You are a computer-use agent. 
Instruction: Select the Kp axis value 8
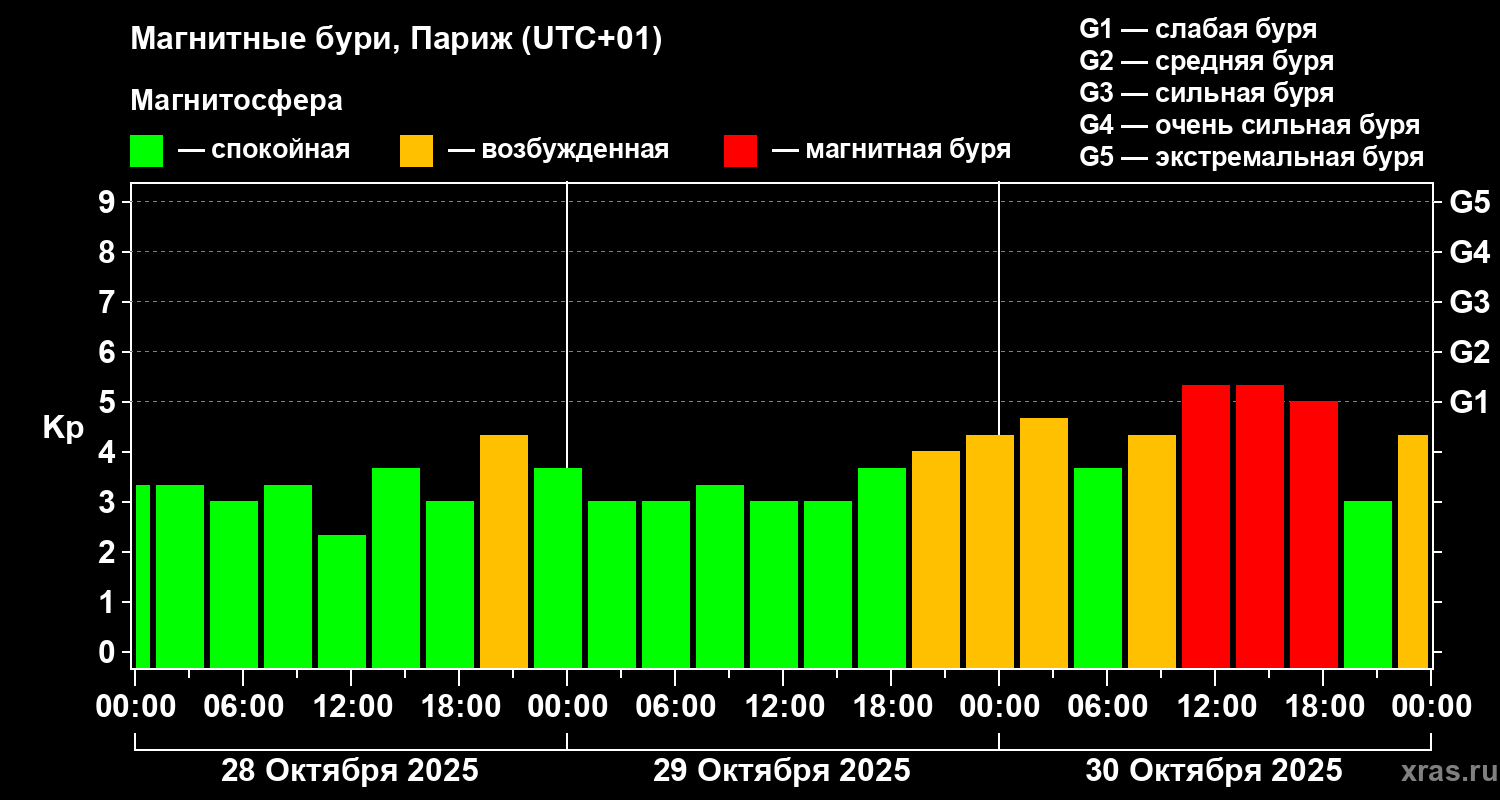[109, 252]
